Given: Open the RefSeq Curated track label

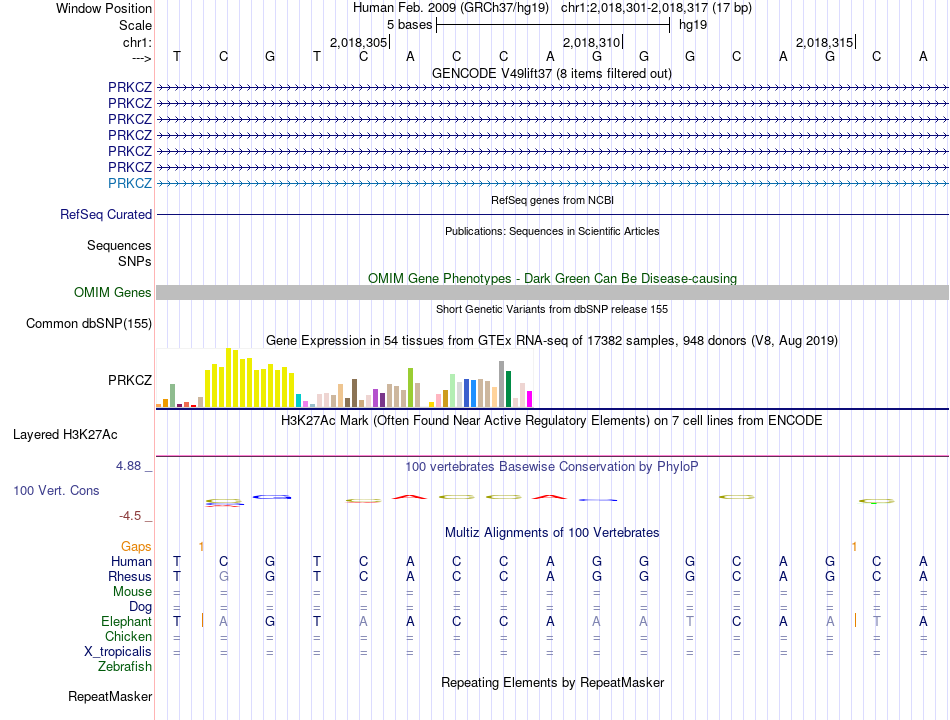Looking at the screenshot, I should (106, 215).
